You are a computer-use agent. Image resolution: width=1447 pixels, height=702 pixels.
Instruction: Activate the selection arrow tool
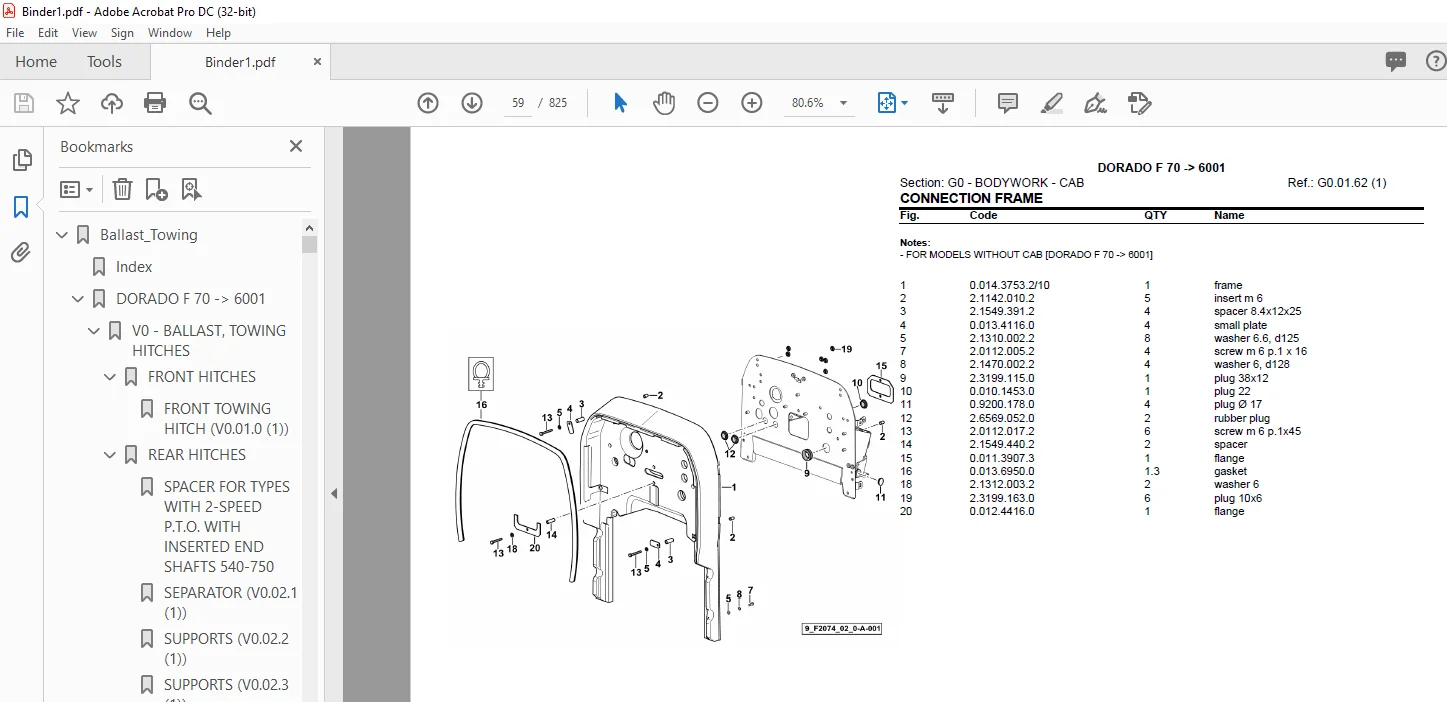620,103
